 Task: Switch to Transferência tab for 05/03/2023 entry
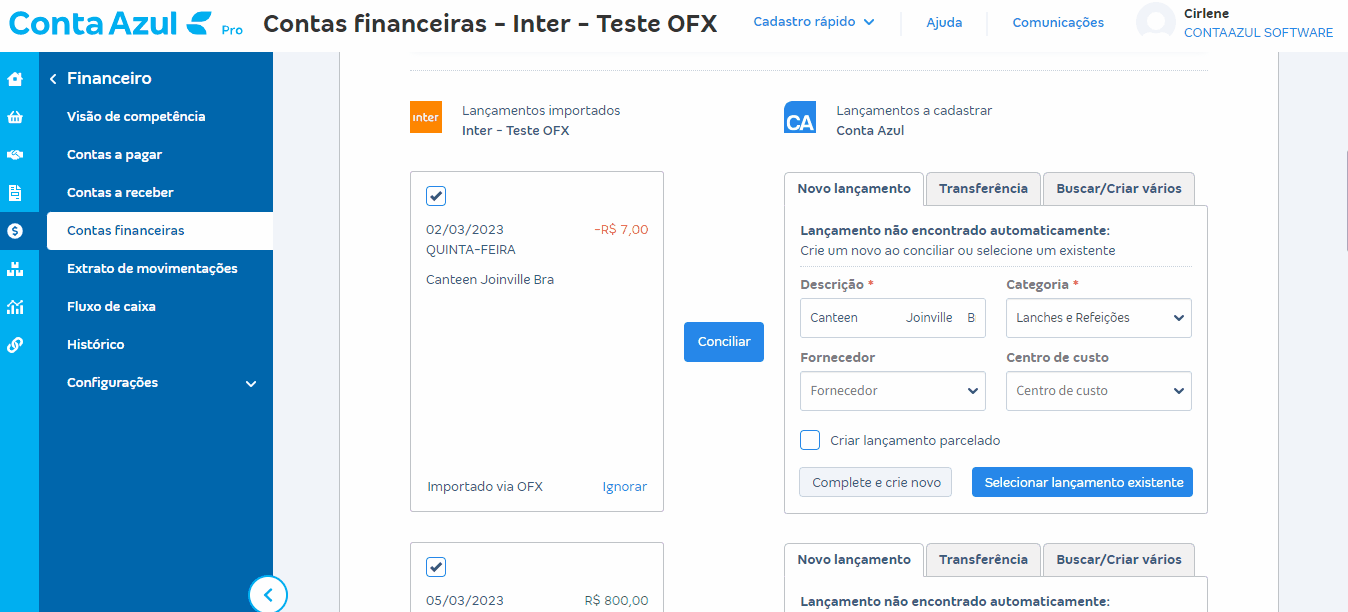(983, 560)
